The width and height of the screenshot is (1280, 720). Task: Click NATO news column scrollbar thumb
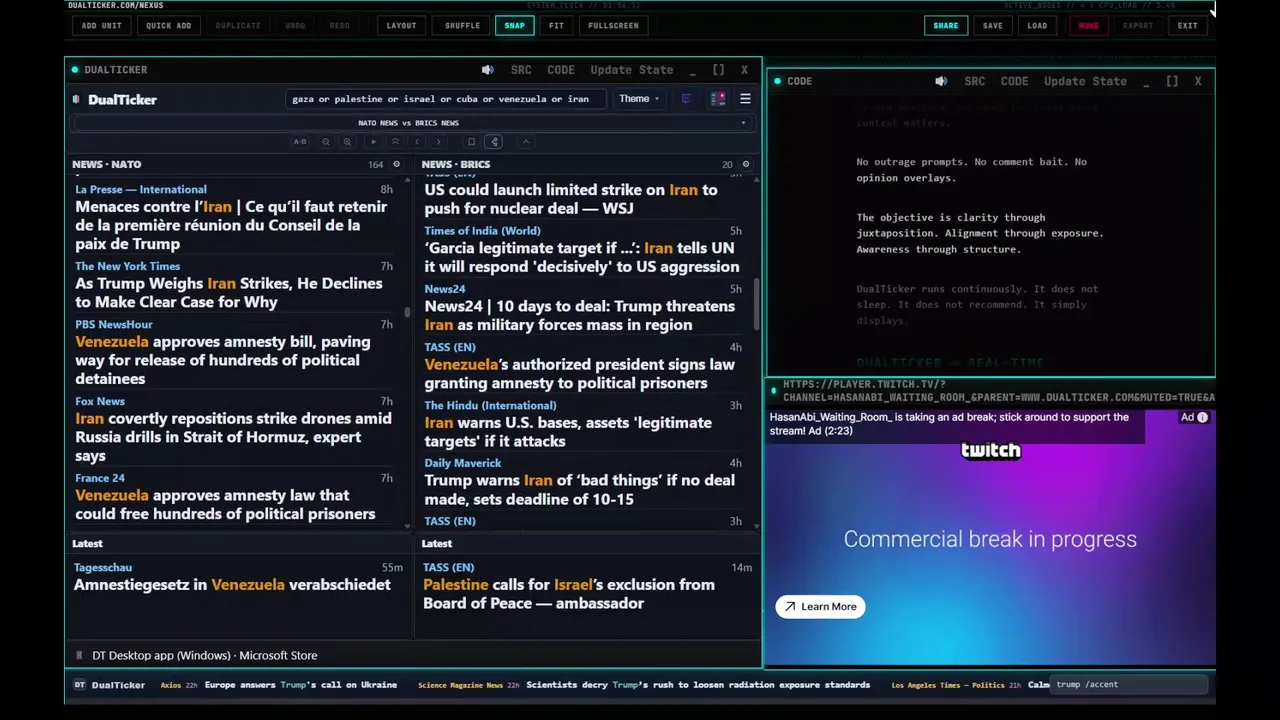407,312
